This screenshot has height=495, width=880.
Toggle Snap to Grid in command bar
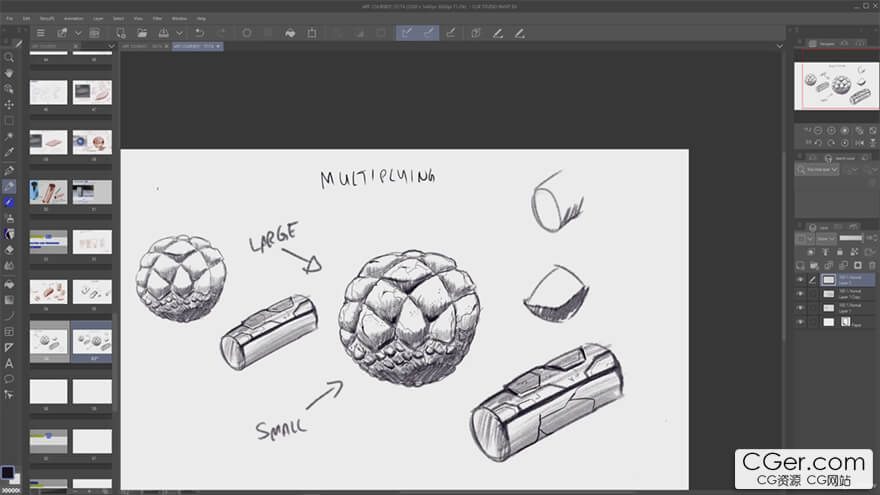point(451,33)
